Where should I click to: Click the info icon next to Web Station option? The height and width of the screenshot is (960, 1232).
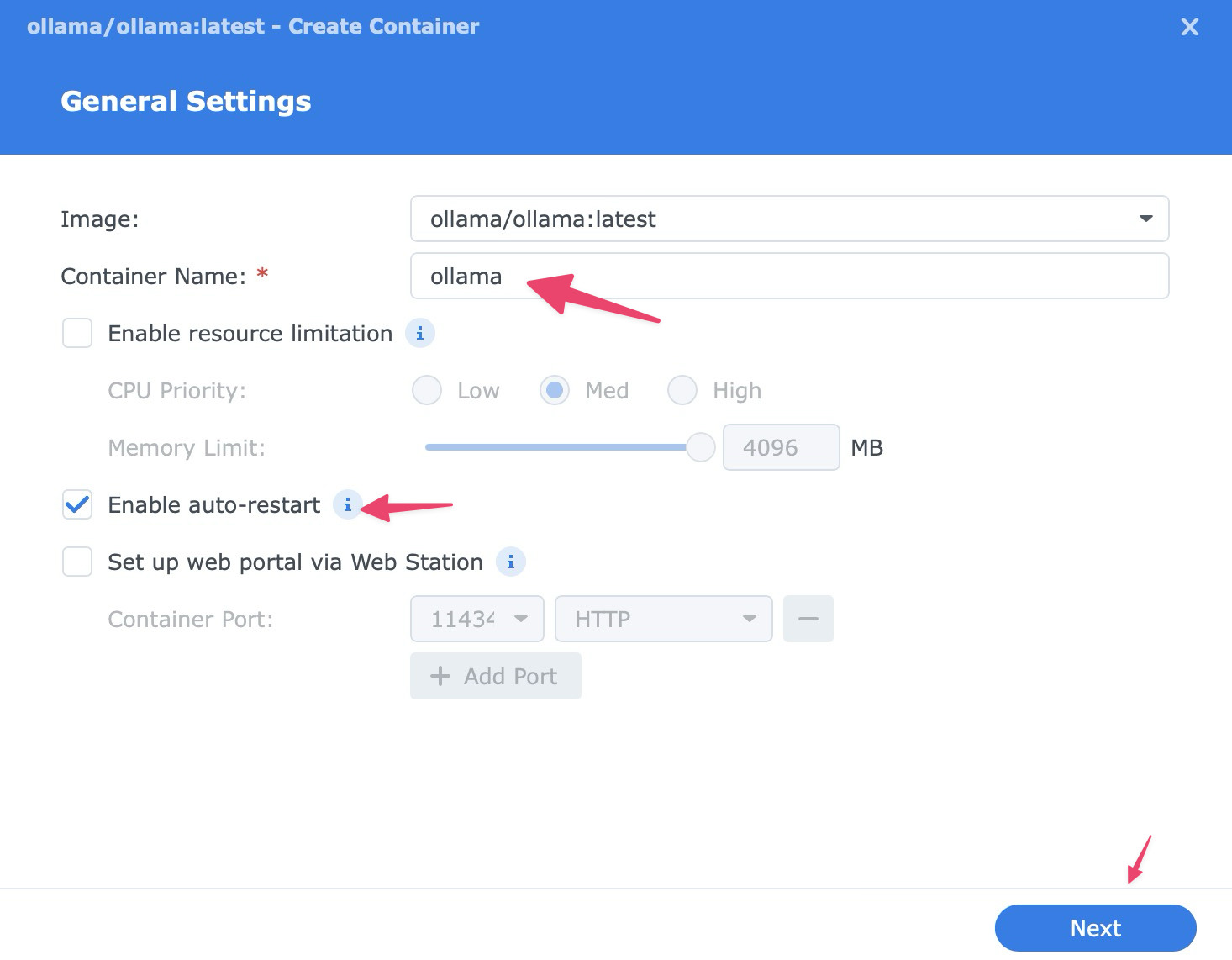(x=511, y=562)
